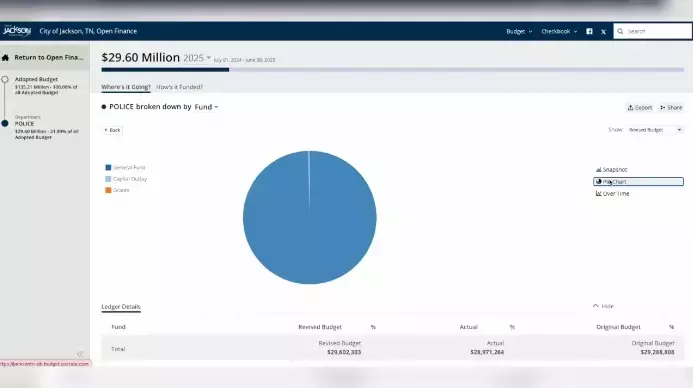Screen dimensions: 693x388
Task: Open the Budget menu
Action: tap(519, 31)
